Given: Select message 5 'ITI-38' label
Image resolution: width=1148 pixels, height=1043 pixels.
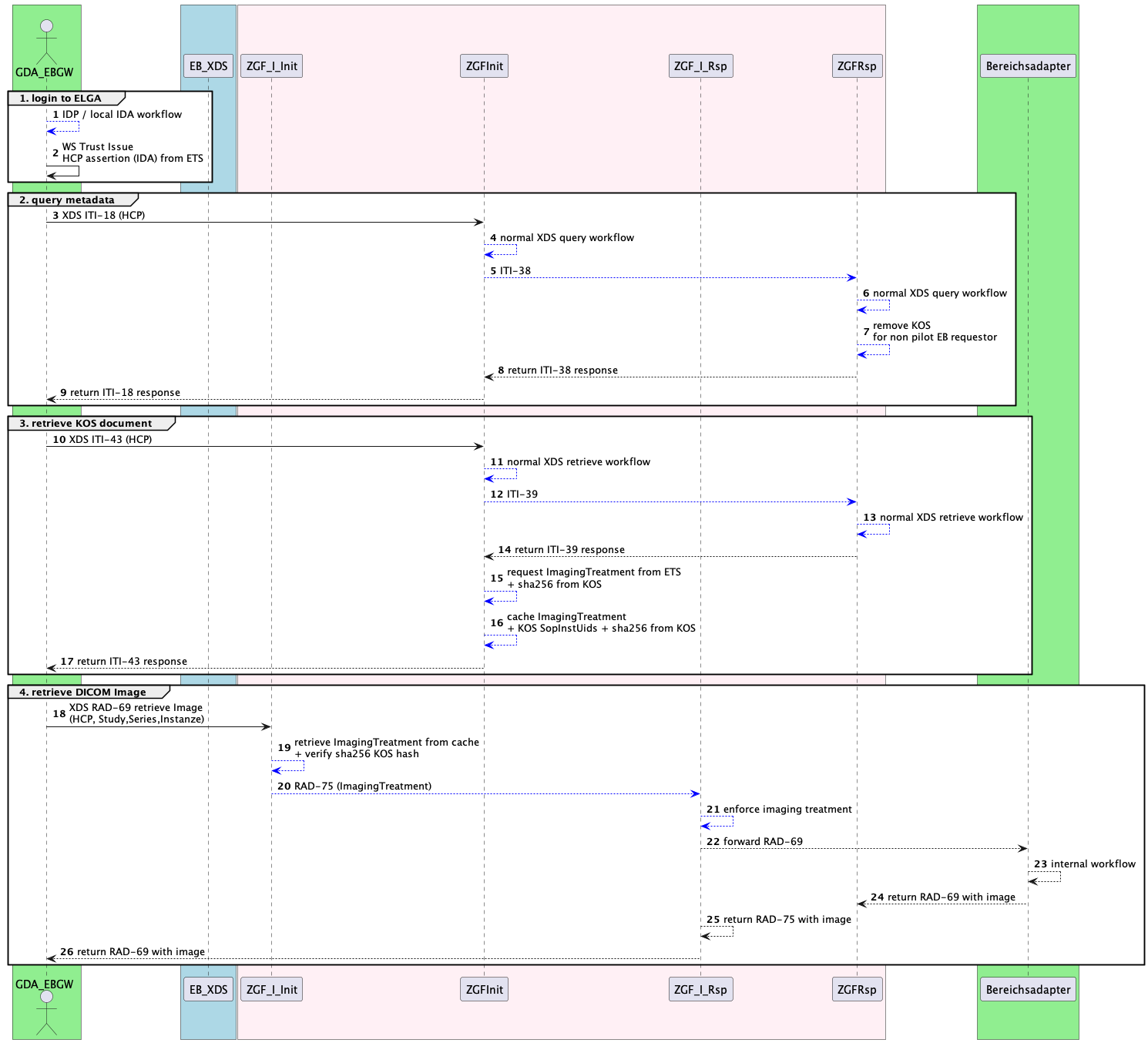Looking at the screenshot, I should [x=515, y=271].
